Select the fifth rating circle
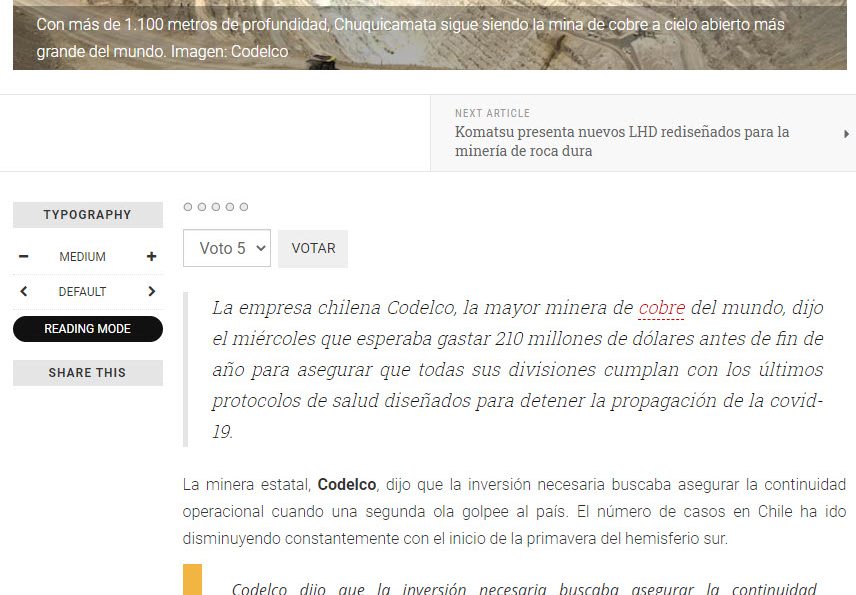The image size is (856, 595). click(x=244, y=207)
